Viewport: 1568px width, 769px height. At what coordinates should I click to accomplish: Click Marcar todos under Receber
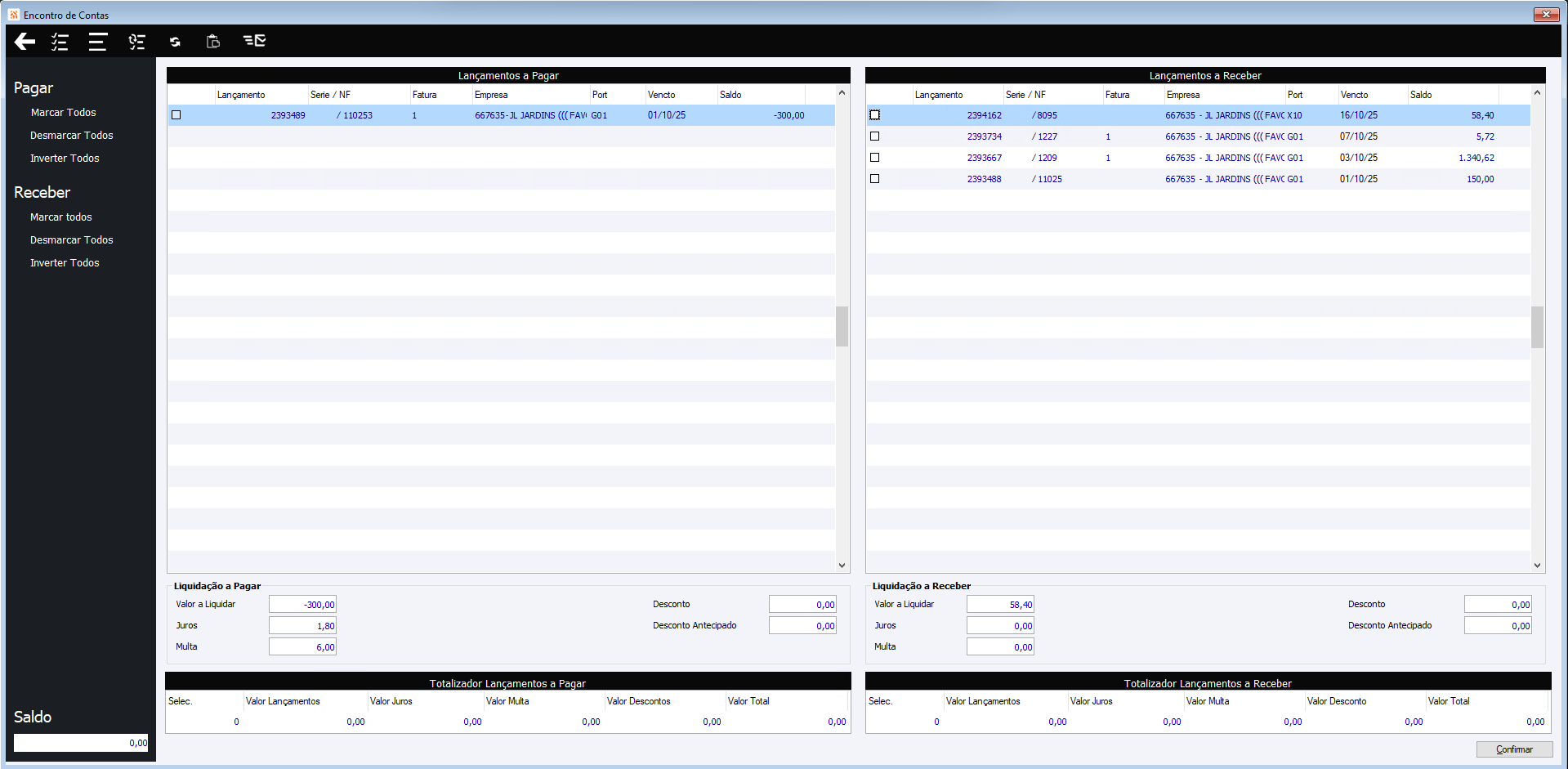[x=61, y=217]
